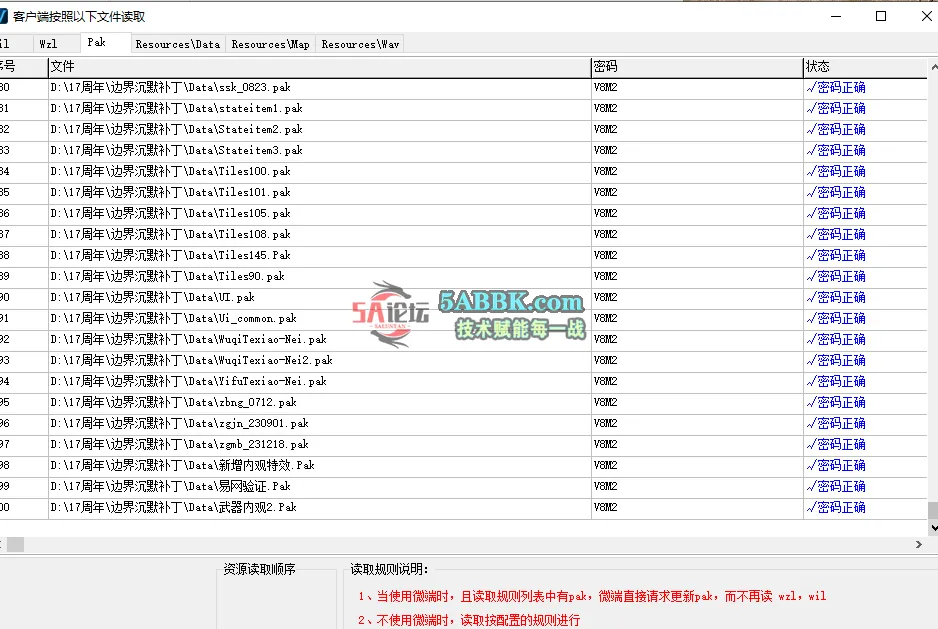Select the UI.pak file row
This screenshot has width=938, height=629.
[464, 297]
